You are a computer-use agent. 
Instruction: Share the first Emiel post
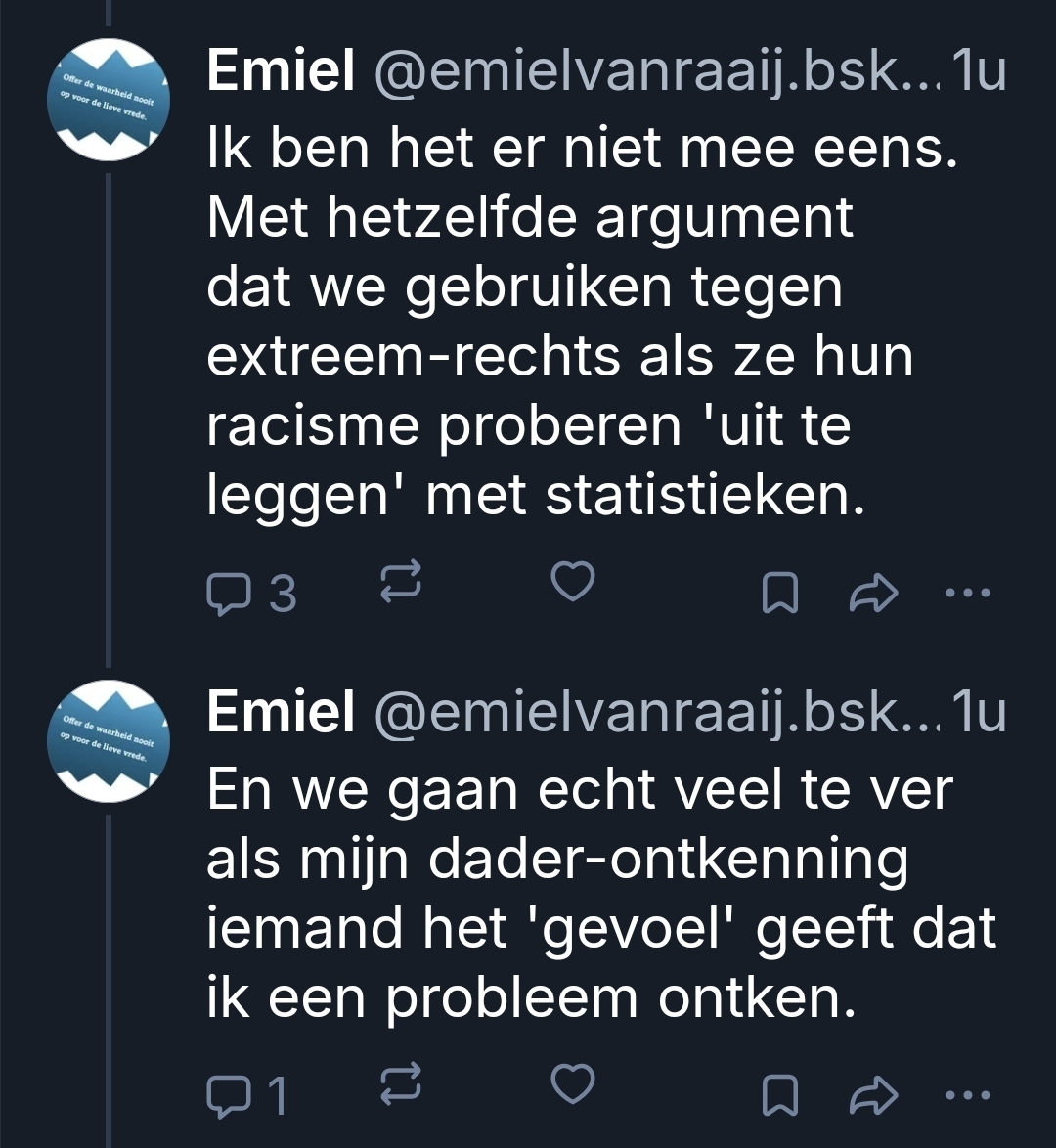coord(874,592)
